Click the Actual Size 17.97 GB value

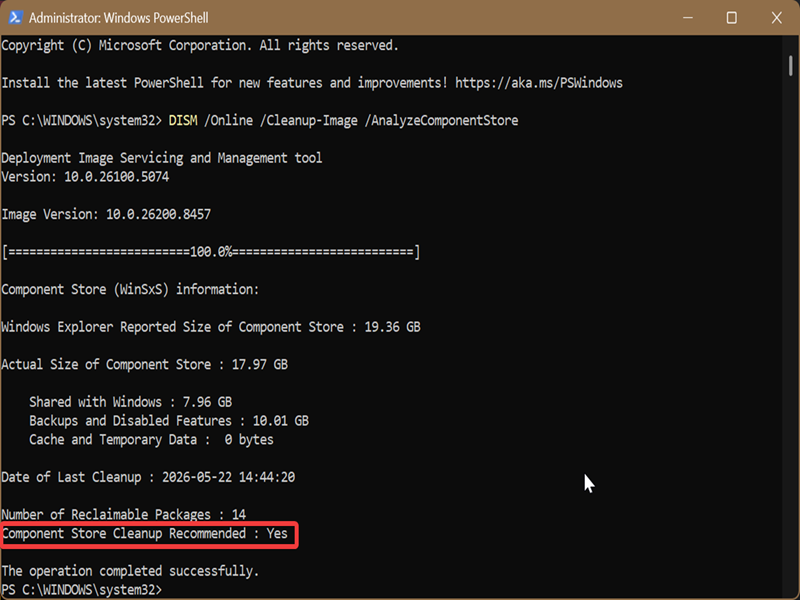260,365
